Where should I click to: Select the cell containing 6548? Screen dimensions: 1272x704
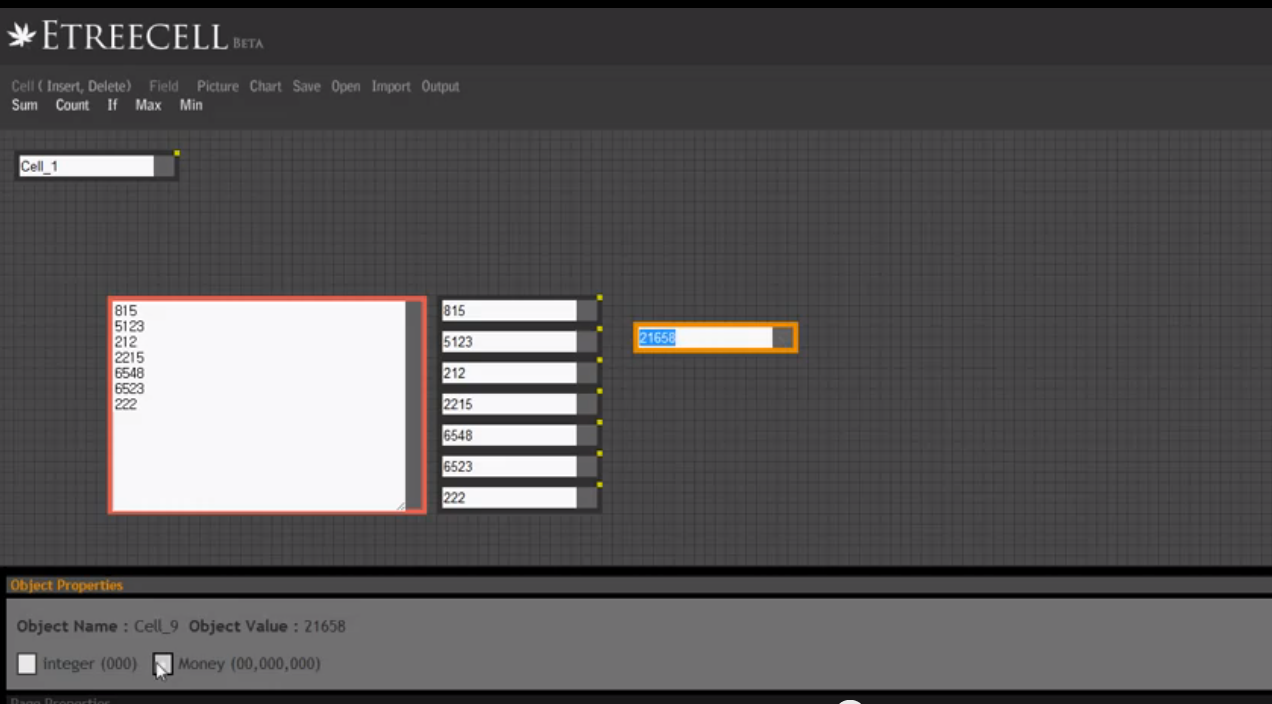tap(509, 435)
